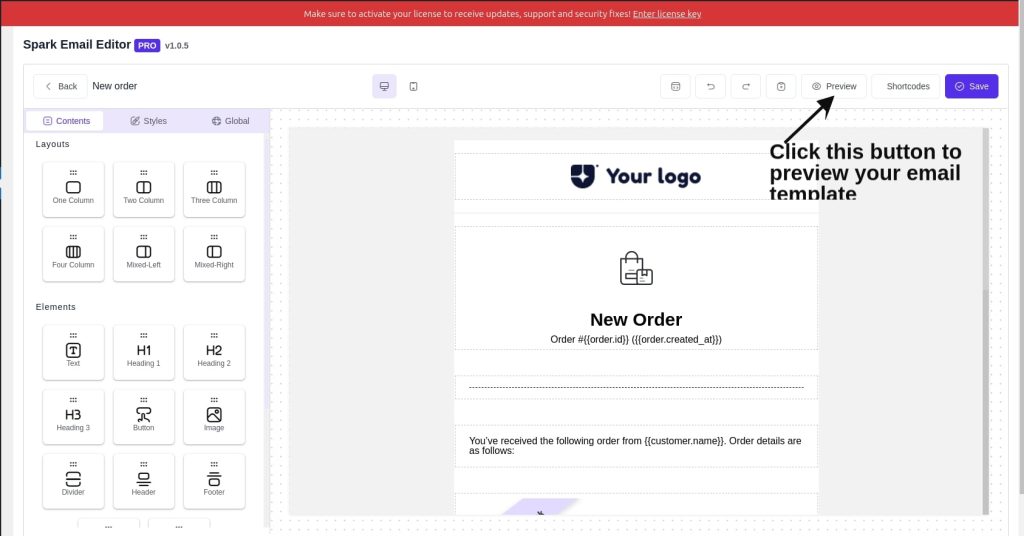1024x536 pixels.
Task: Click the undo arrow icon
Action: click(711, 86)
